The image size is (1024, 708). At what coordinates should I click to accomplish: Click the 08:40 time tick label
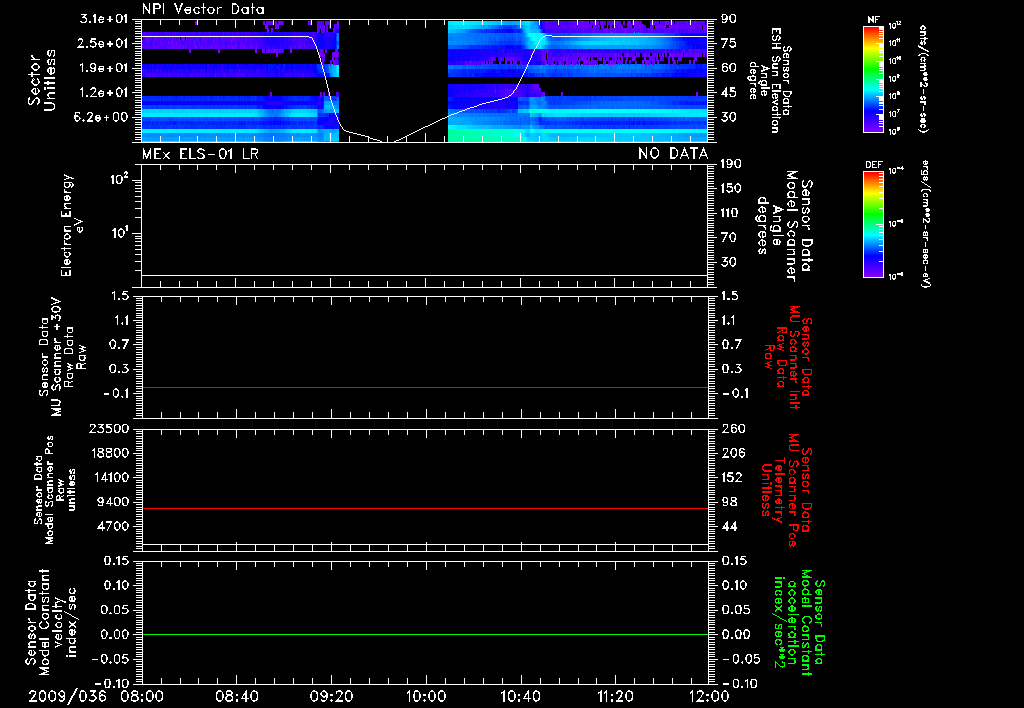236,696
